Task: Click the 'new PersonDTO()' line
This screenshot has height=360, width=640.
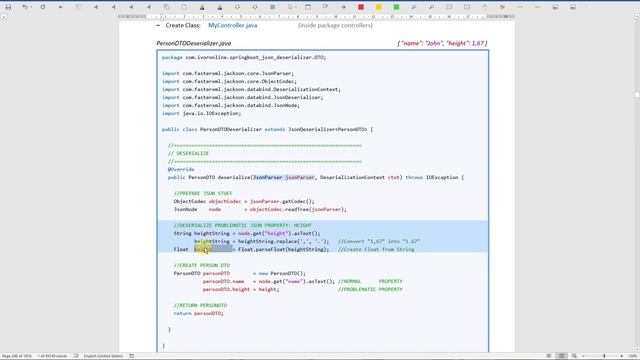Action: coord(240,273)
